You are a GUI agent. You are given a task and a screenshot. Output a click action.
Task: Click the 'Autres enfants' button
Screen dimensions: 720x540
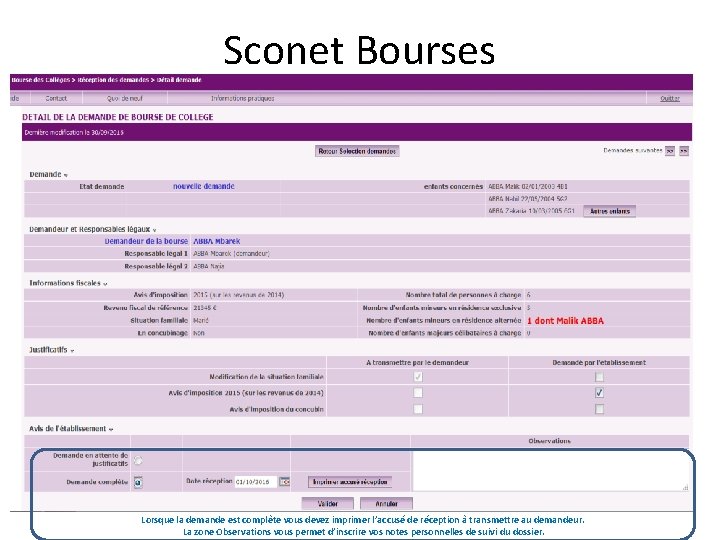pyautogui.click(x=609, y=211)
